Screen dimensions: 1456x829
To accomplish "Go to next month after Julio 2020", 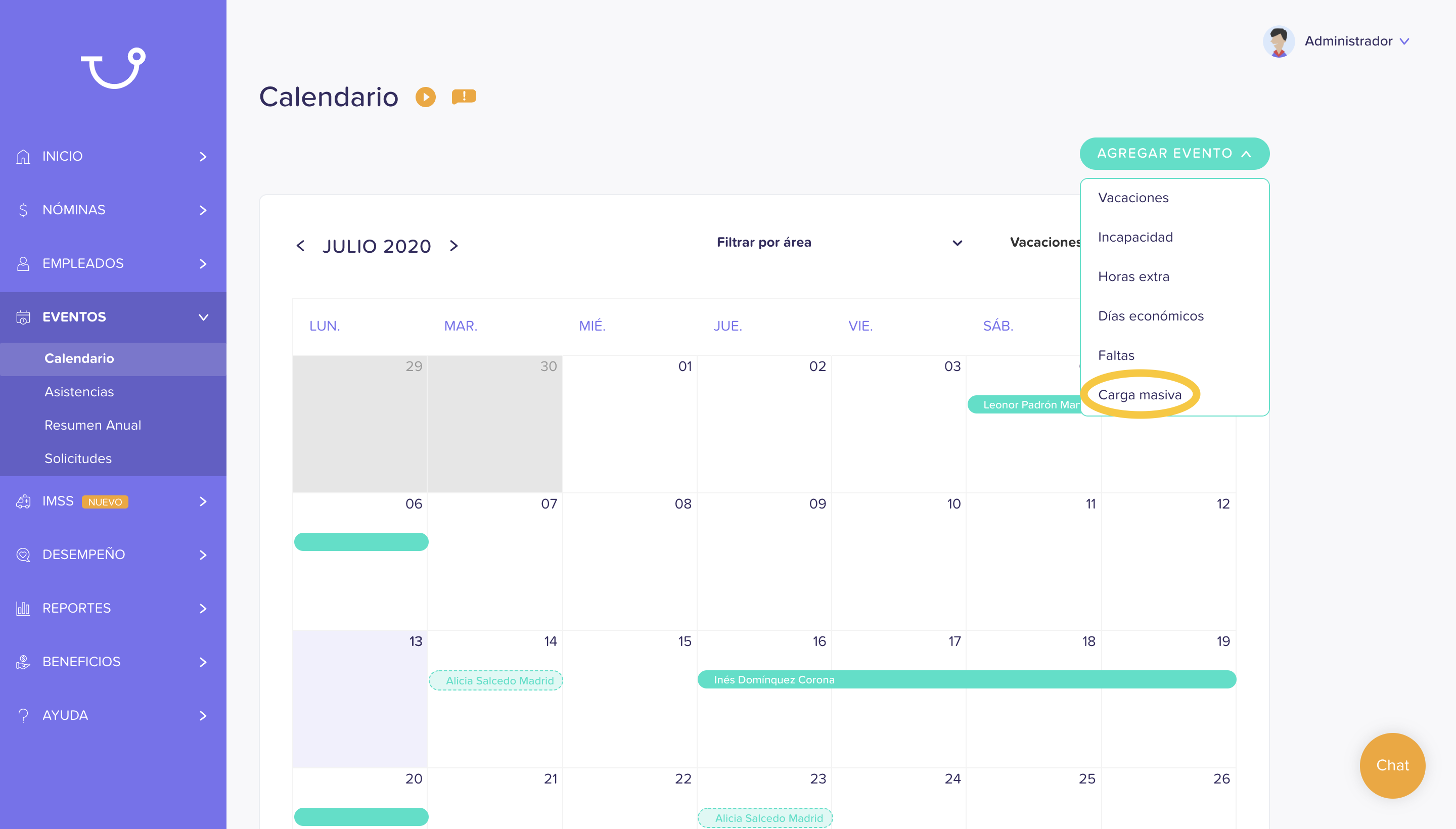I will 454,246.
